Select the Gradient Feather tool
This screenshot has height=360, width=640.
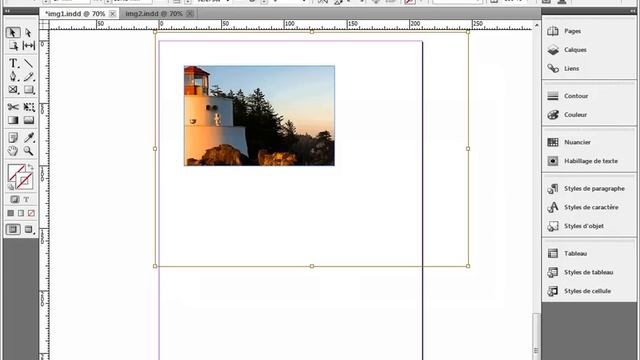pyautogui.click(x=28, y=120)
